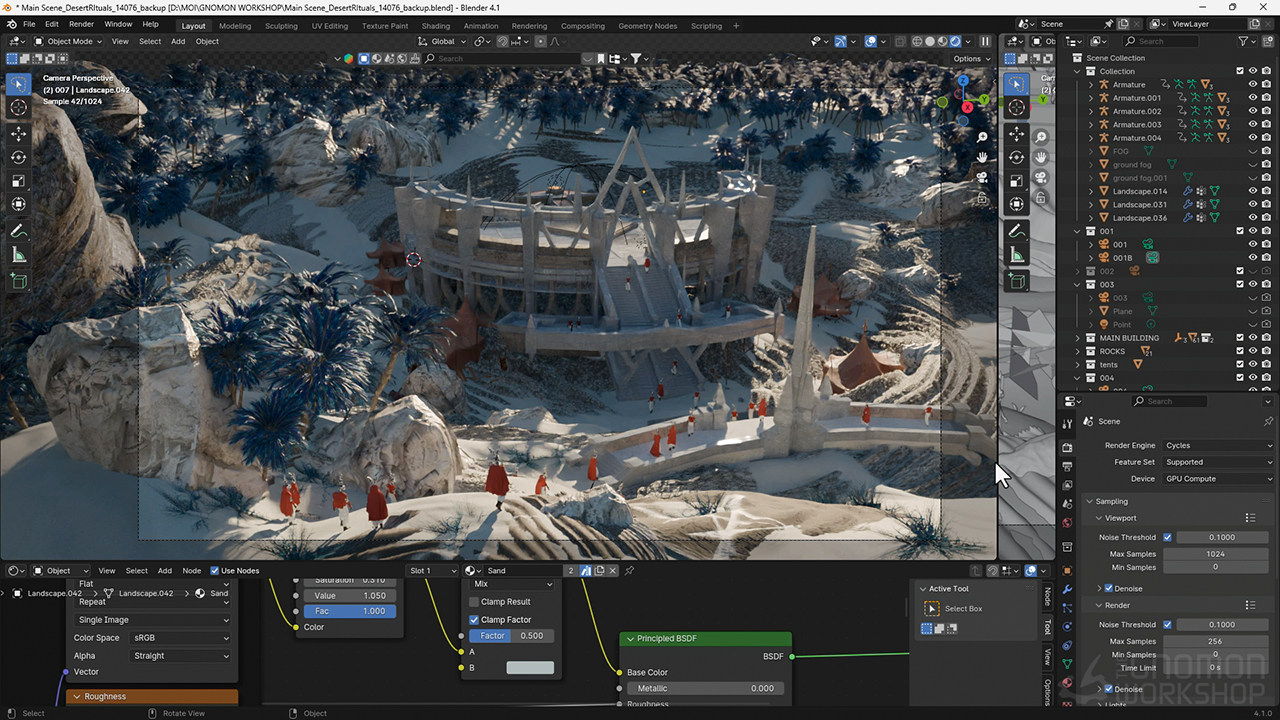Open the Color Space sRGB dropdown

(x=181, y=638)
